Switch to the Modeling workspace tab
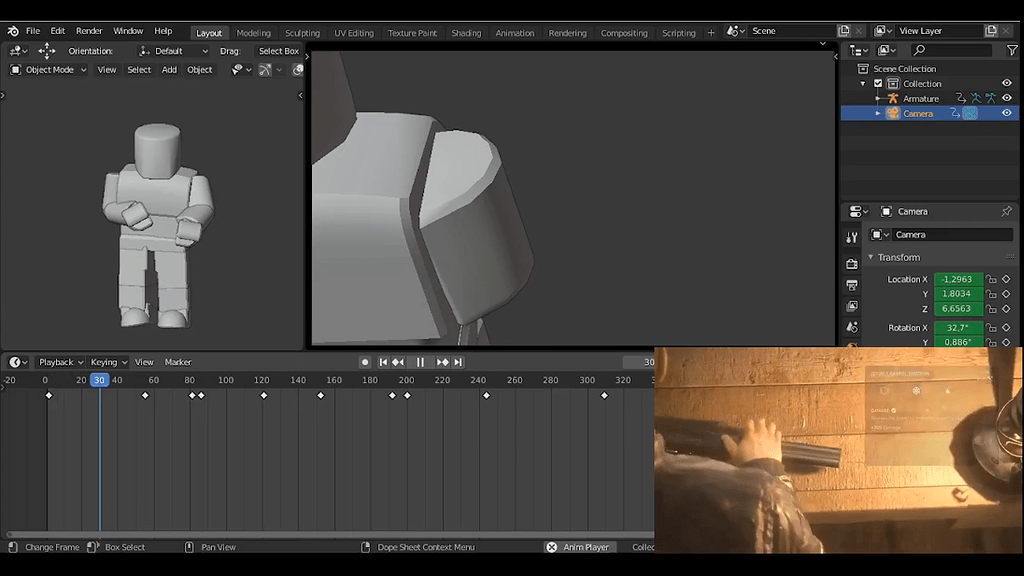The image size is (1024, 576). click(x=253, y=33)
